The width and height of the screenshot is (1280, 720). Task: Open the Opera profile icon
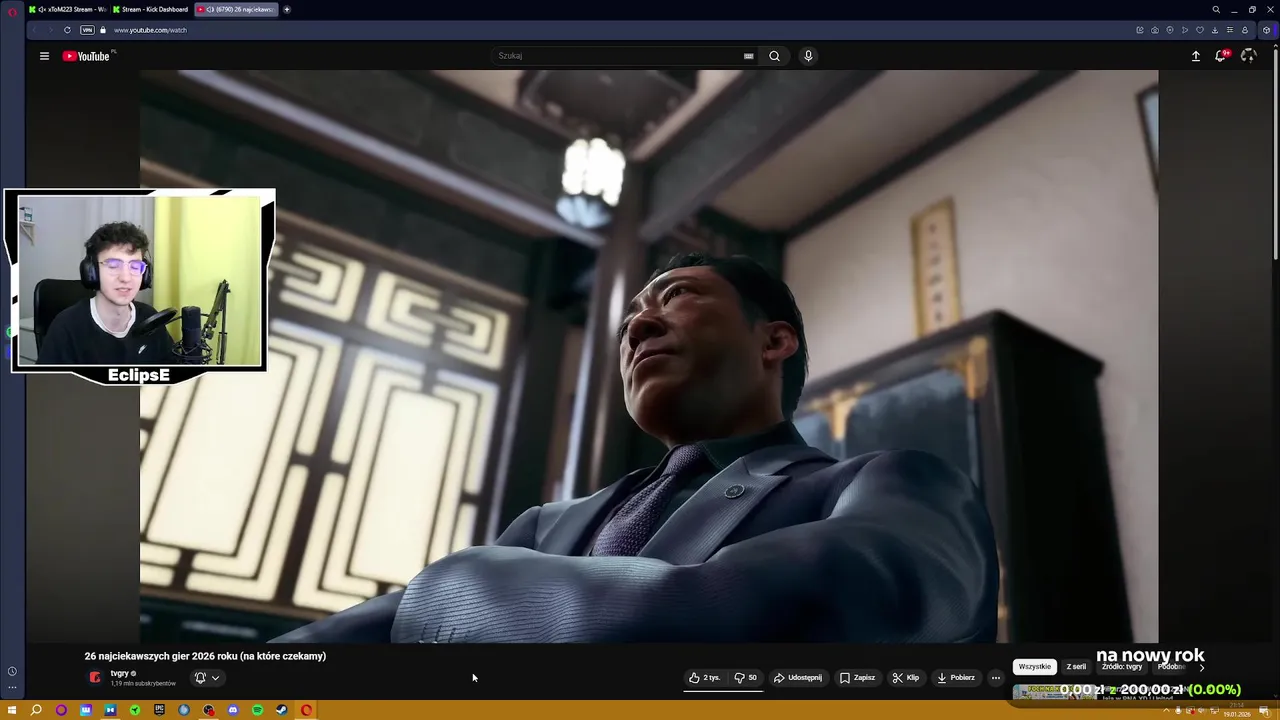point(1245,30)
